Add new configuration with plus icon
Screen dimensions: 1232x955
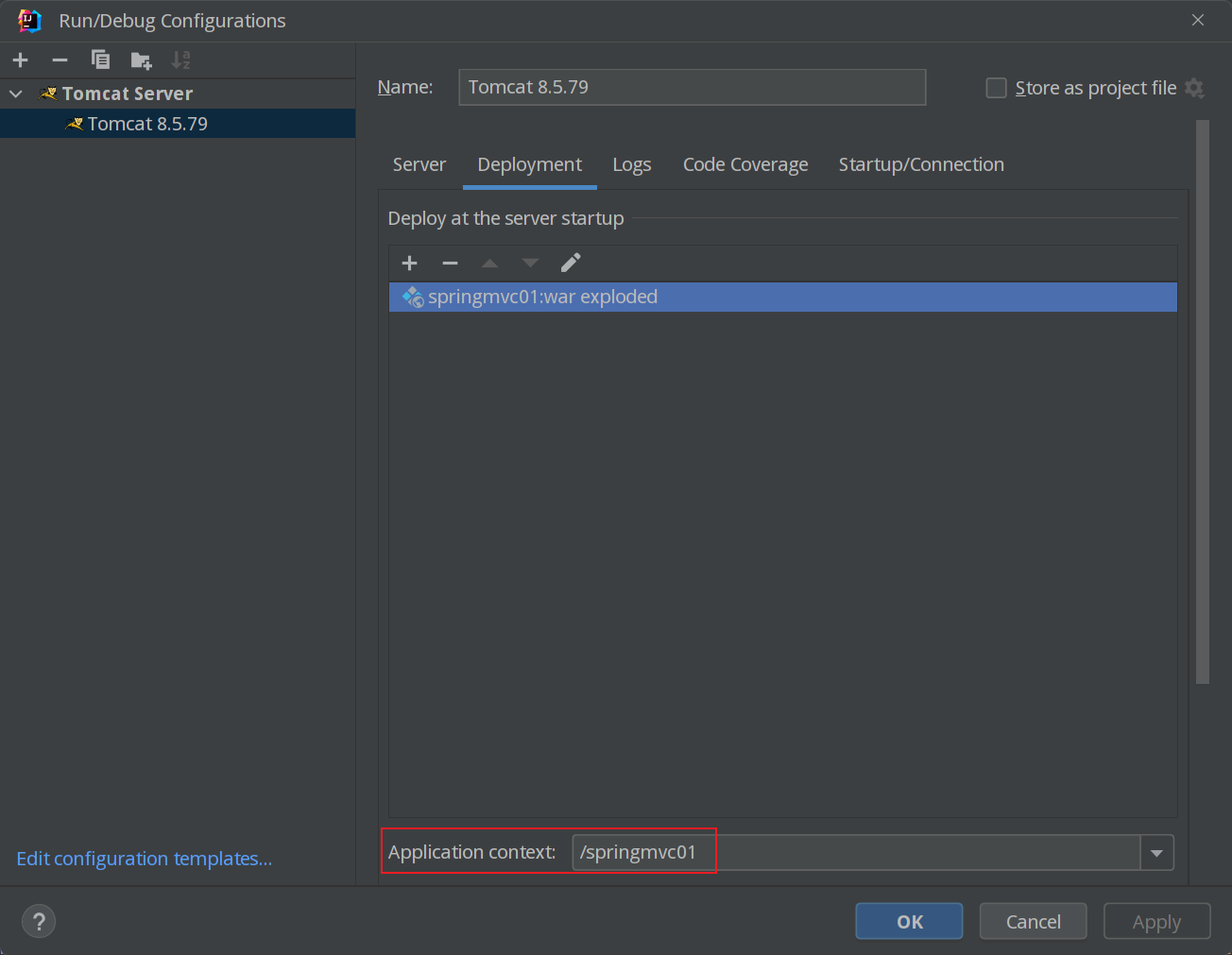click(21, 60)
